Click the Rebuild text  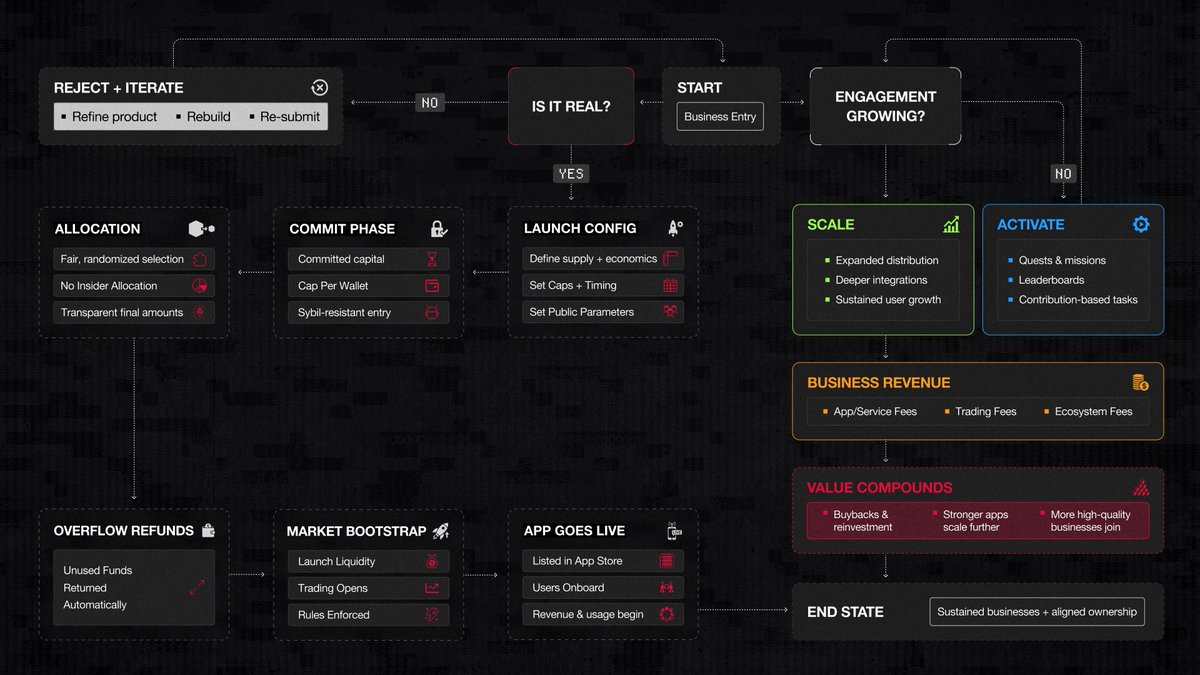[x=209, y=117]
